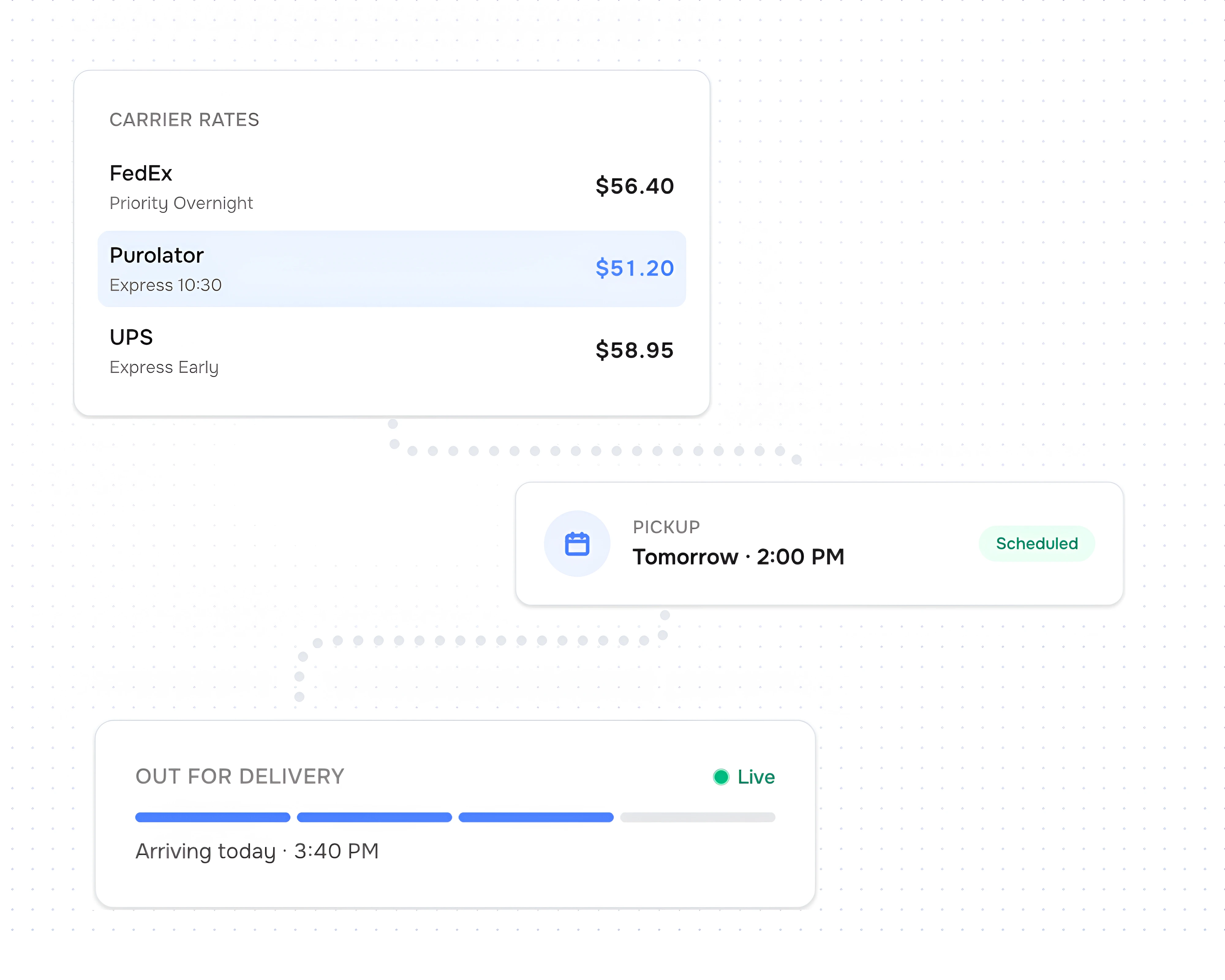Click the Live status label

click(x=756, y=777)
